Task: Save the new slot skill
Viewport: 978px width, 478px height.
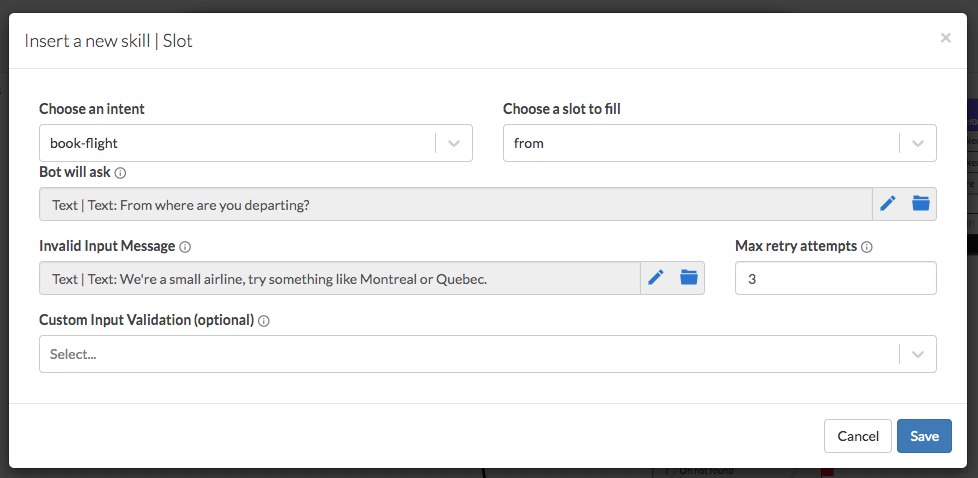Action: tap(924, 436)
